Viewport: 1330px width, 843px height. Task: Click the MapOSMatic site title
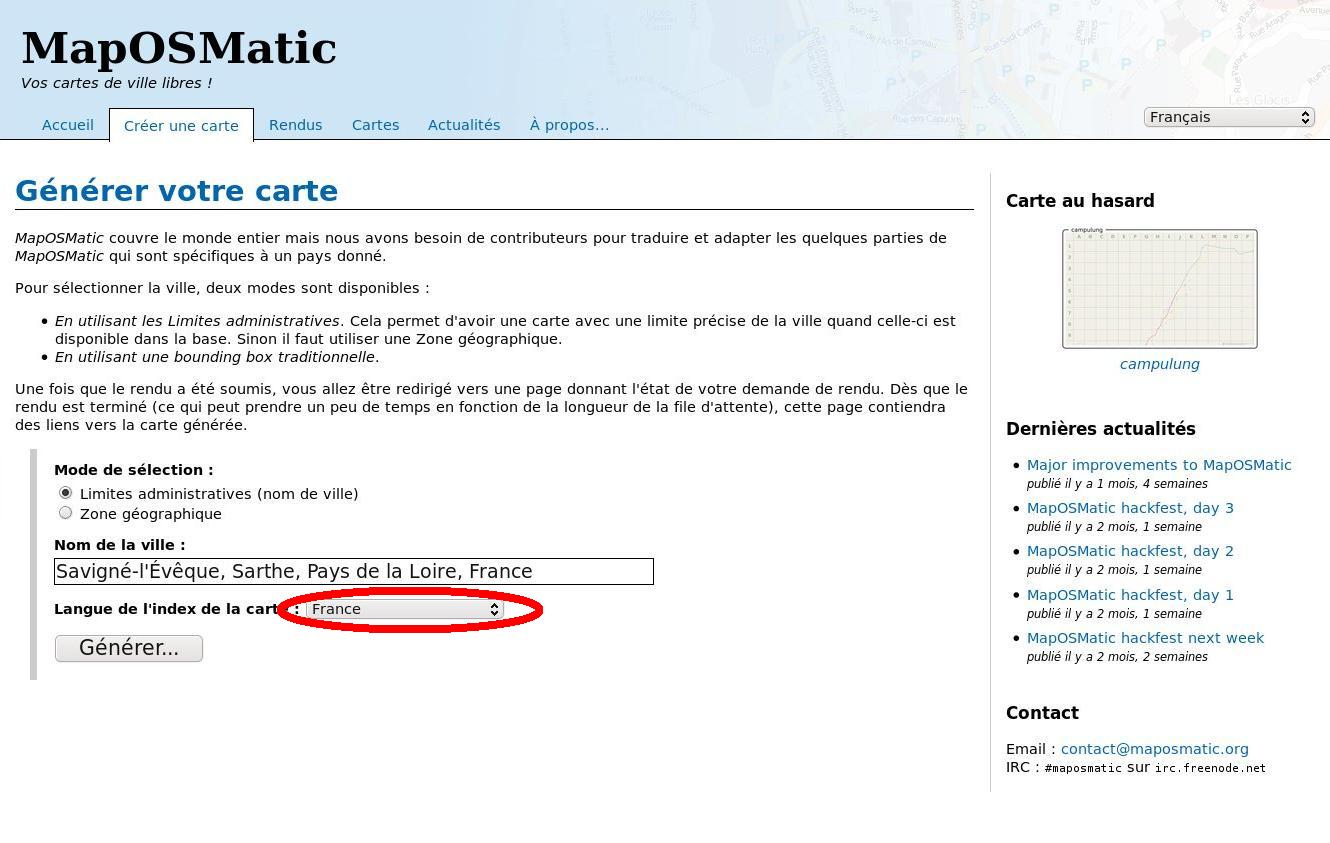click(179, 48)
